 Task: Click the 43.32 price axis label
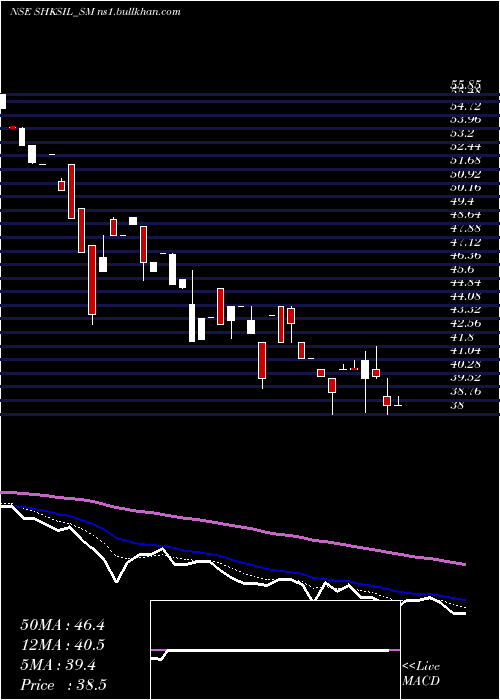pos(465,310)
